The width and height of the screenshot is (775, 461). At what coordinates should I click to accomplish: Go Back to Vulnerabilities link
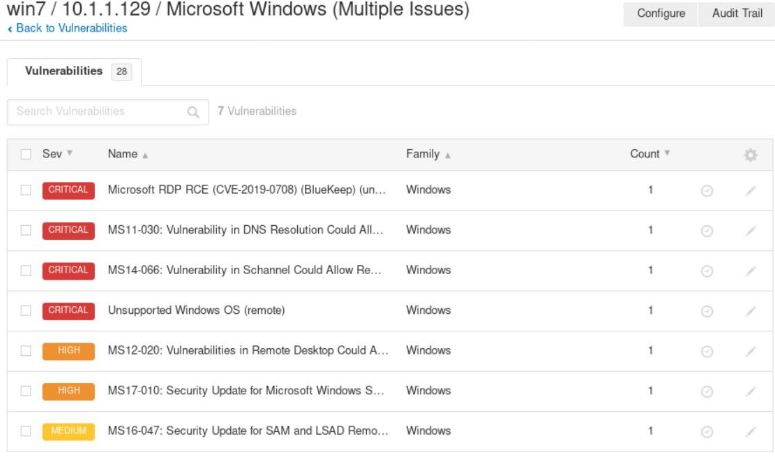[x=68, y=28]
